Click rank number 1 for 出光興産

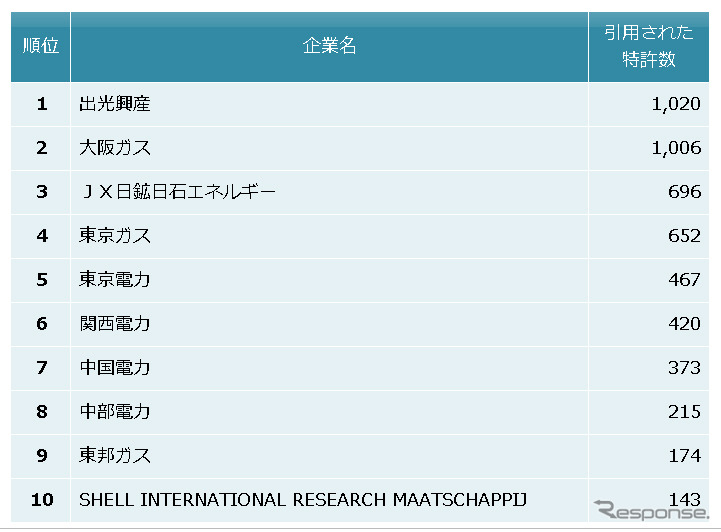tap(42, 104)
